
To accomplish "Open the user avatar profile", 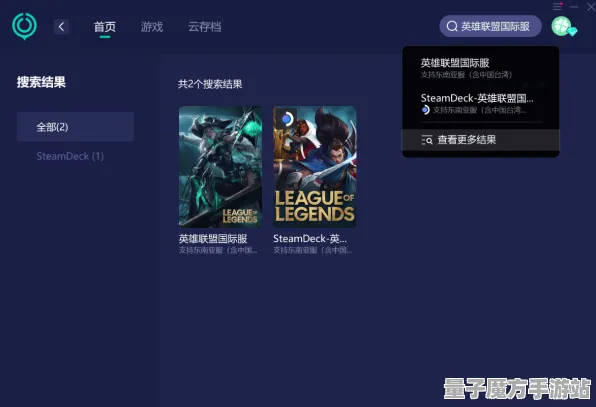I will 562,26.
